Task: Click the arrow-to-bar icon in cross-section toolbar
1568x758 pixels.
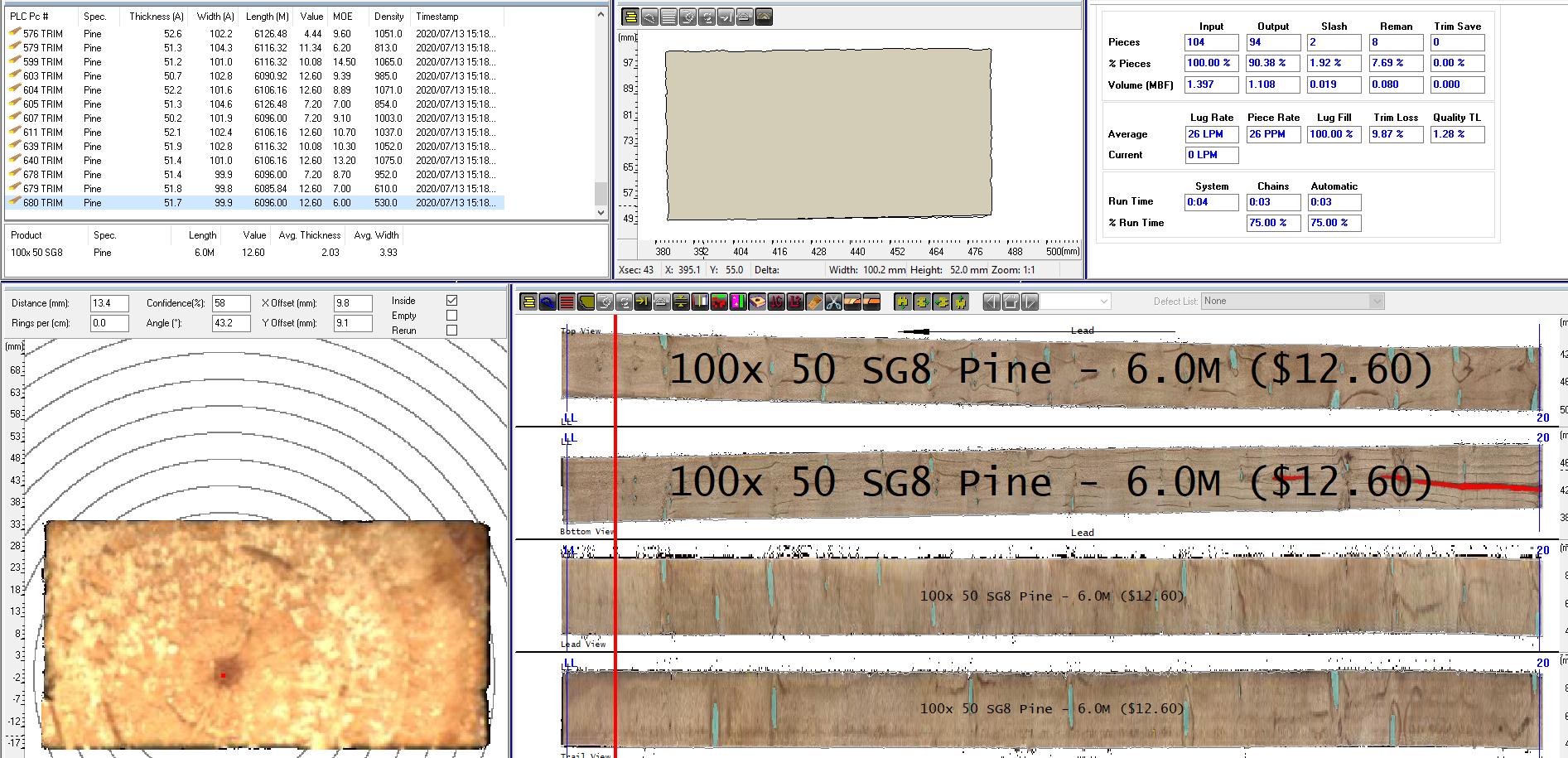Action: [726, 17]
